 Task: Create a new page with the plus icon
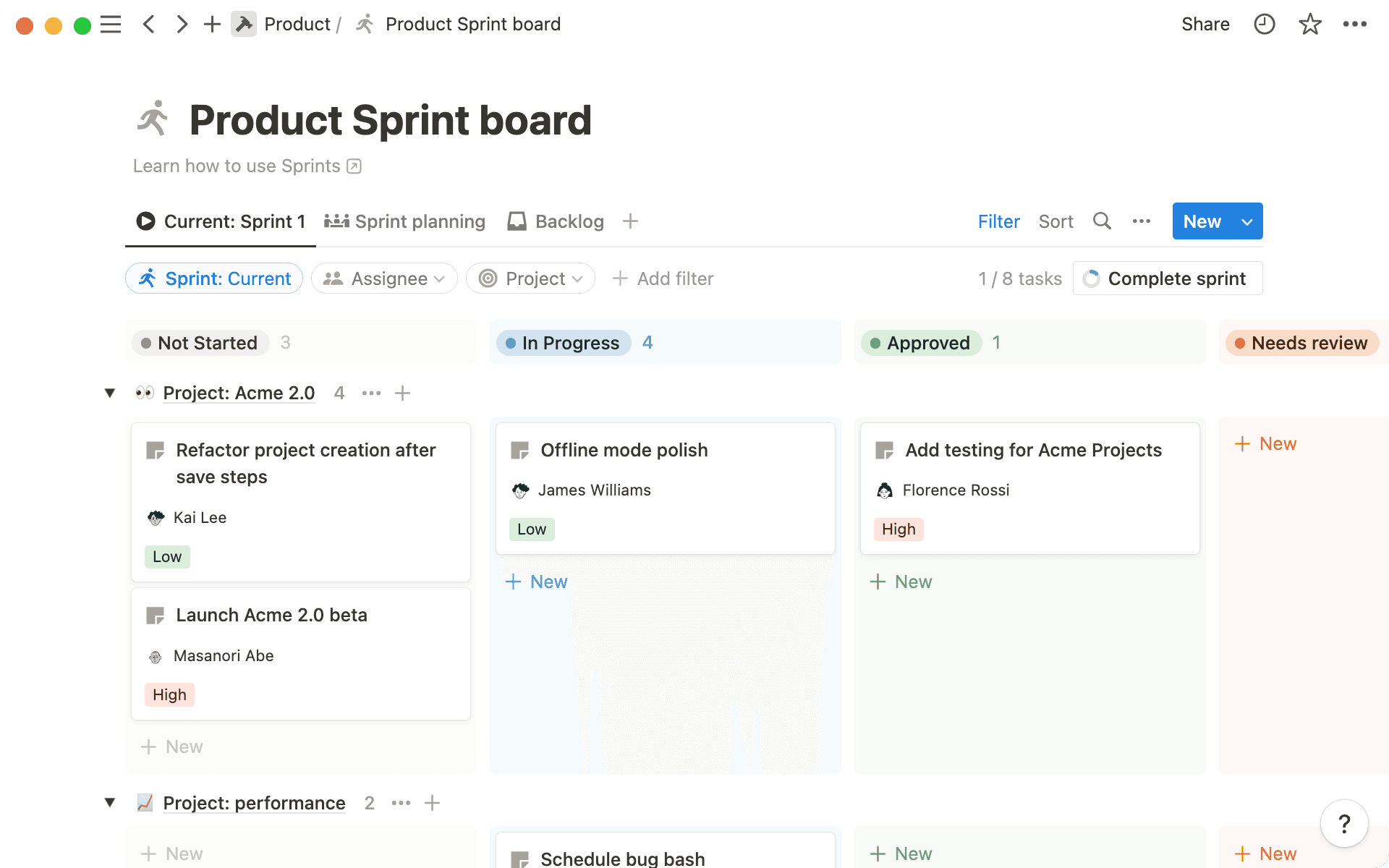[211, 24]
